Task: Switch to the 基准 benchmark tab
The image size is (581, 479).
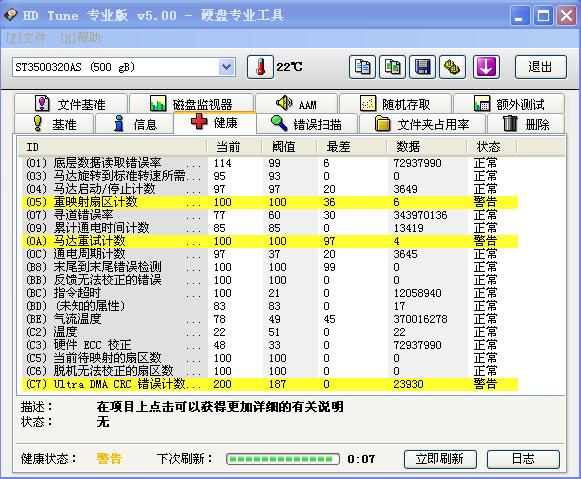Action: point(54,124)
